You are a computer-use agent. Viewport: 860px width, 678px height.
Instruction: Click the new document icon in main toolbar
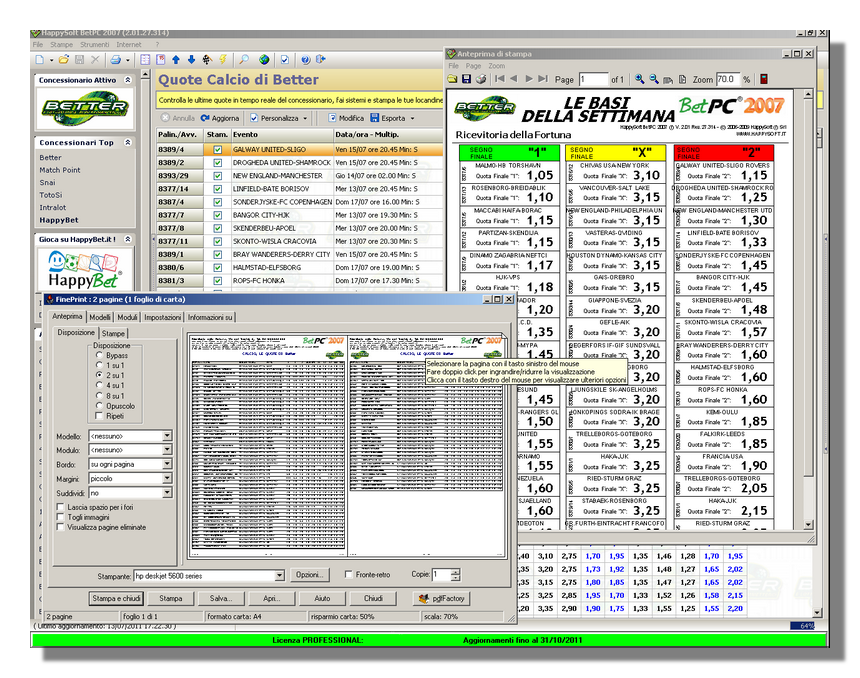(39, 59)
